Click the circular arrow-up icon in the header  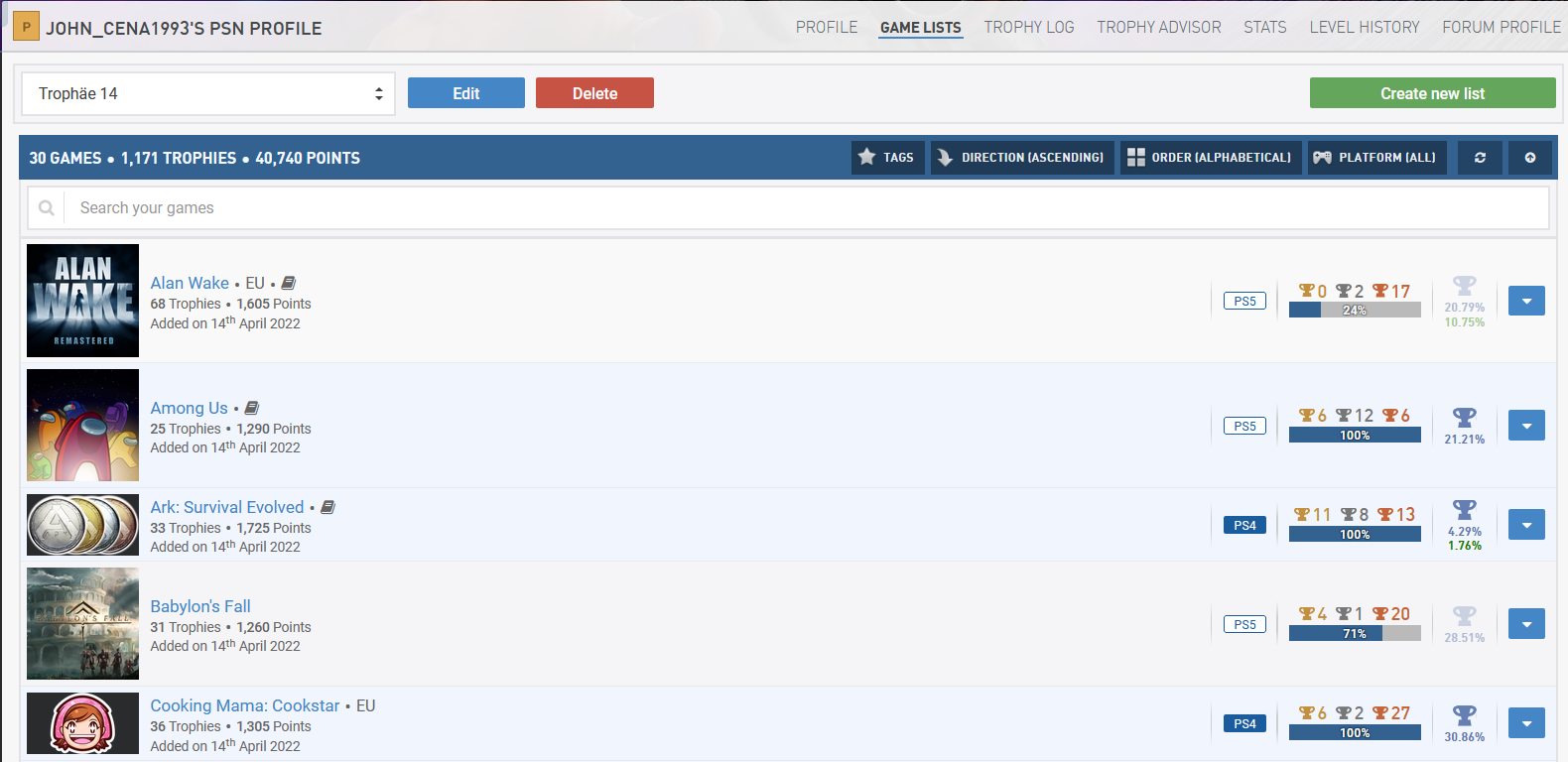1529,158
